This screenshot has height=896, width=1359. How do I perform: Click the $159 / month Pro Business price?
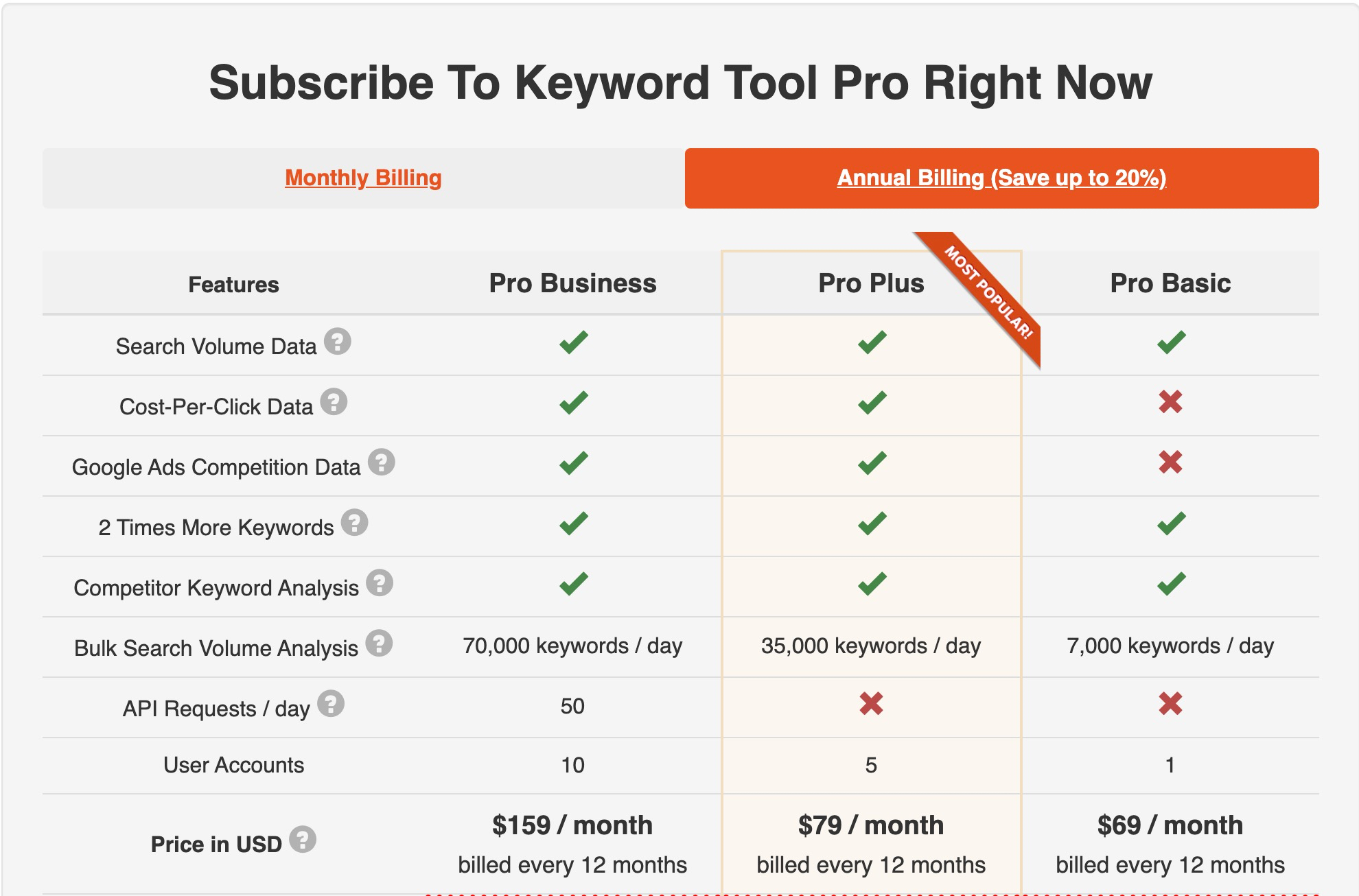(x=572, y=825)
